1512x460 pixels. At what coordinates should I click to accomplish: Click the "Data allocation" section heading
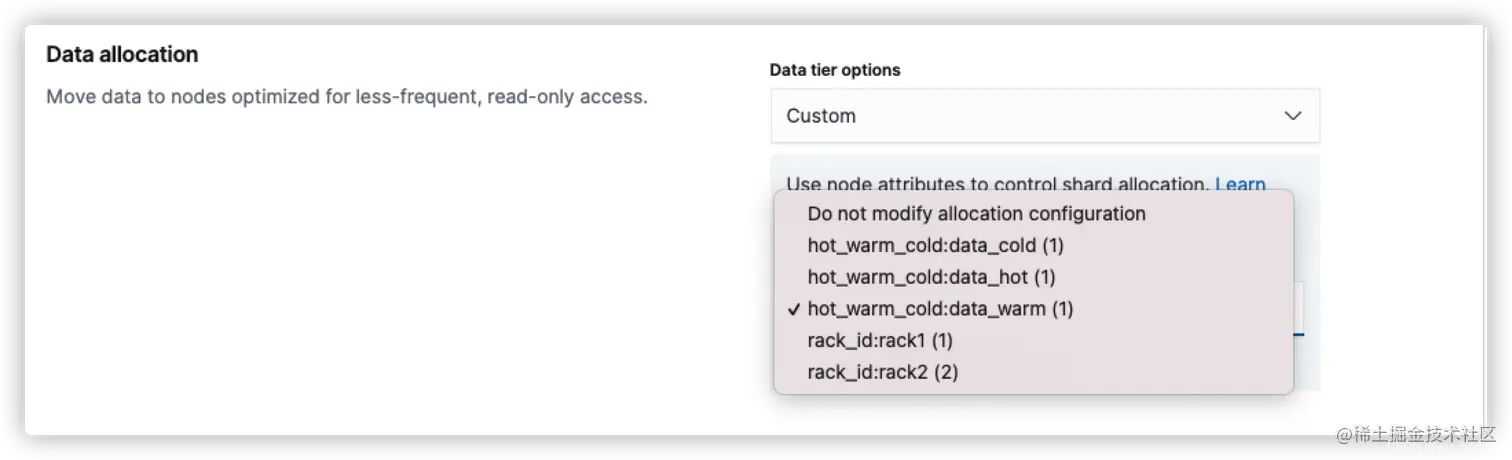click(x=122, y=55)
